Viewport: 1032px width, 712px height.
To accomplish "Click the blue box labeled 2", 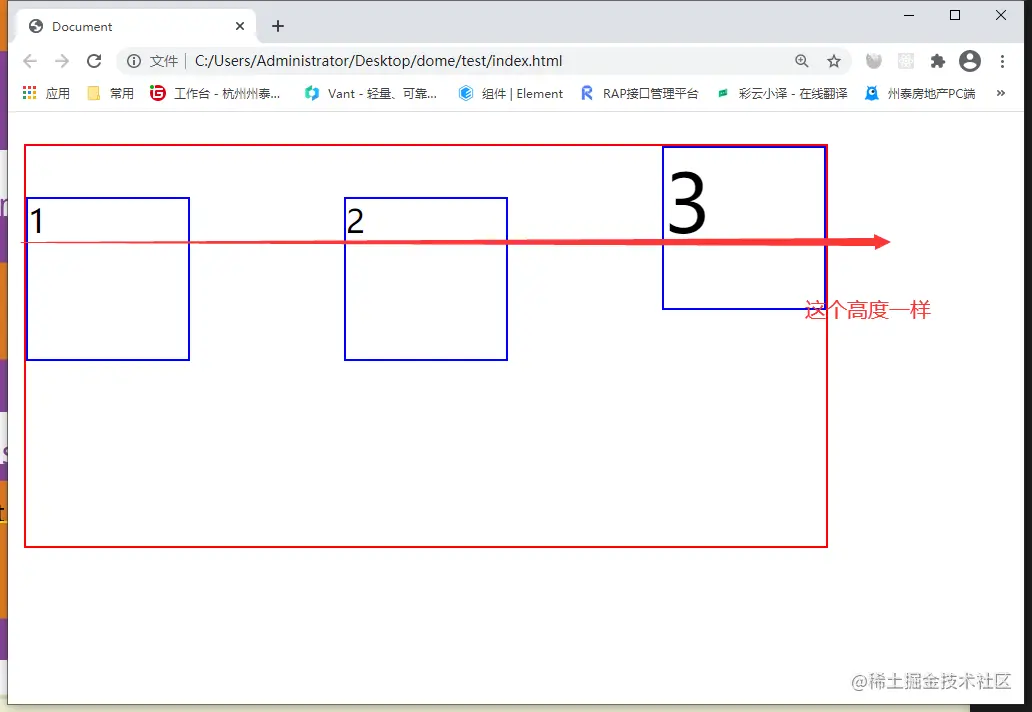I will (426, 279).
